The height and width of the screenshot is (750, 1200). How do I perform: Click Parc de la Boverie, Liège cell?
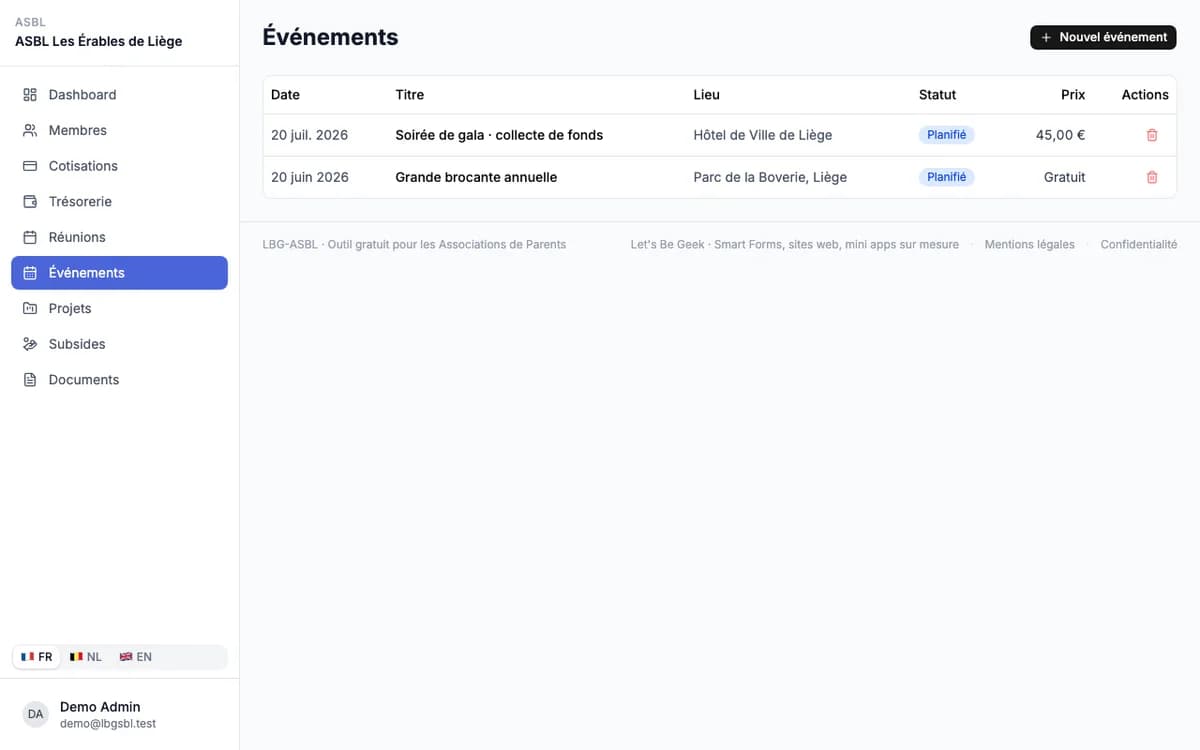click(x=770, y=177)
